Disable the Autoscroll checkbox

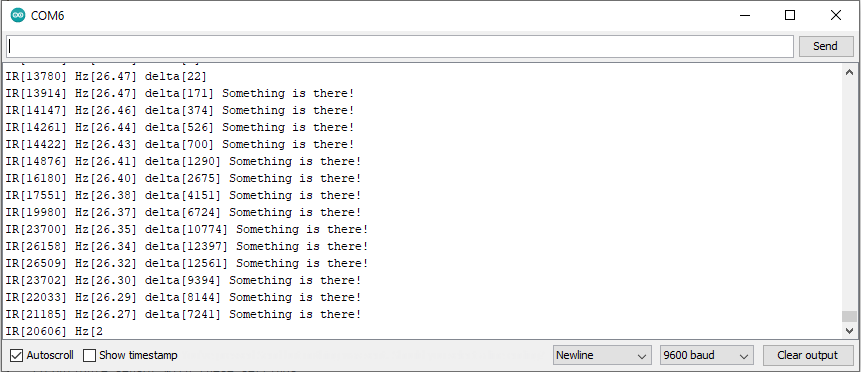tap(17, 356)
